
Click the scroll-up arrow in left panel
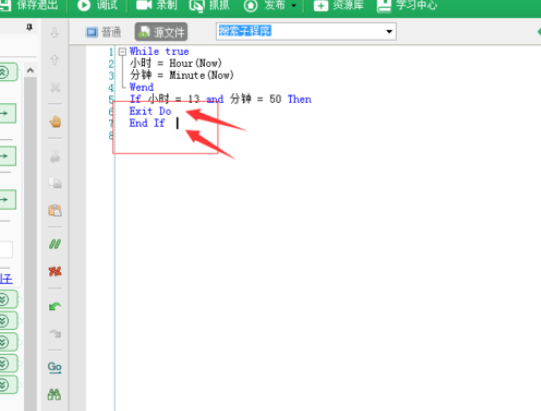pyautogui.click(x=30, y=70)
